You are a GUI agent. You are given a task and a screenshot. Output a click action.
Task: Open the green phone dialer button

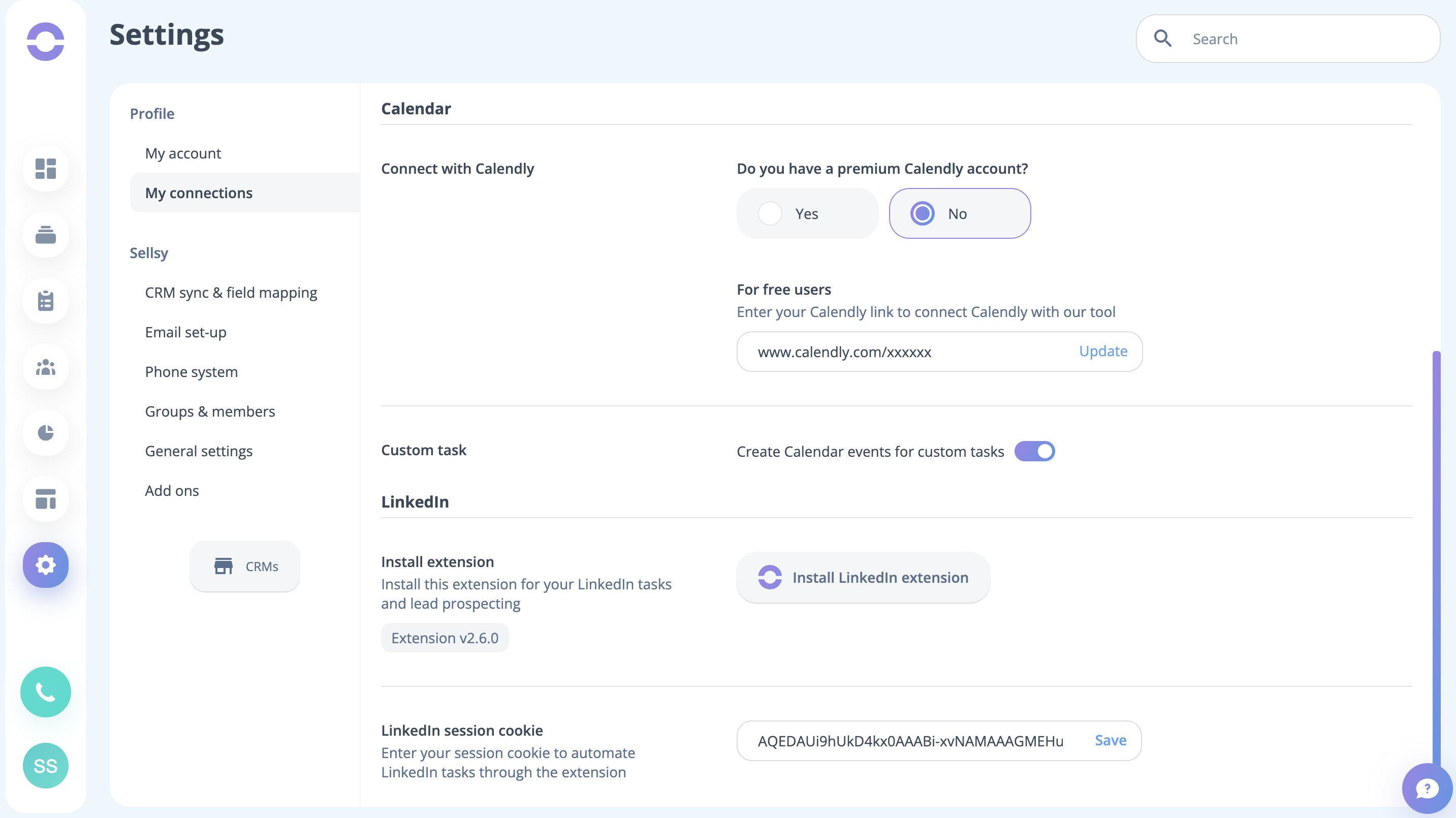46,691
